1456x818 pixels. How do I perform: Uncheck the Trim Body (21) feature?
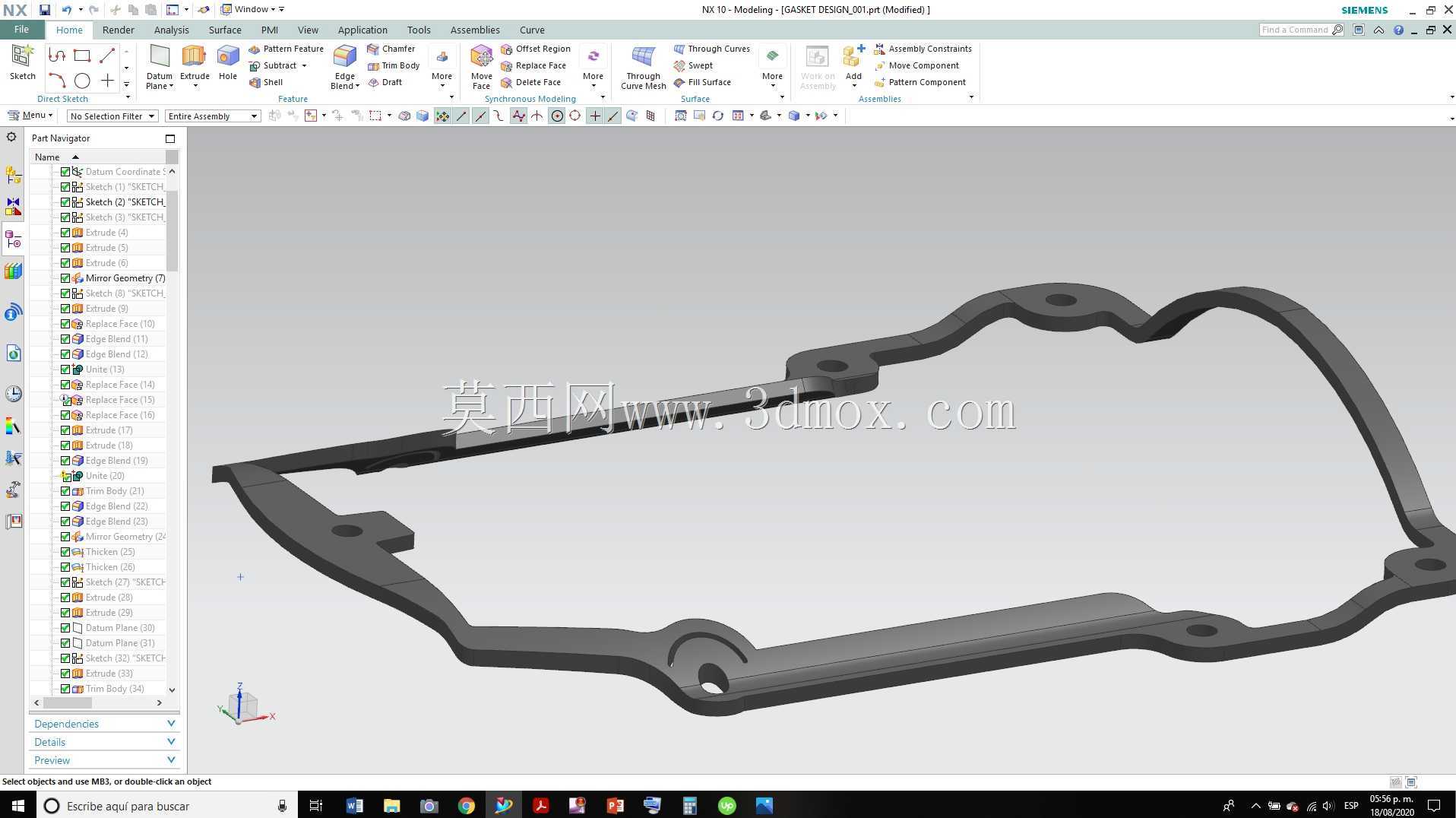click(65, 491)
